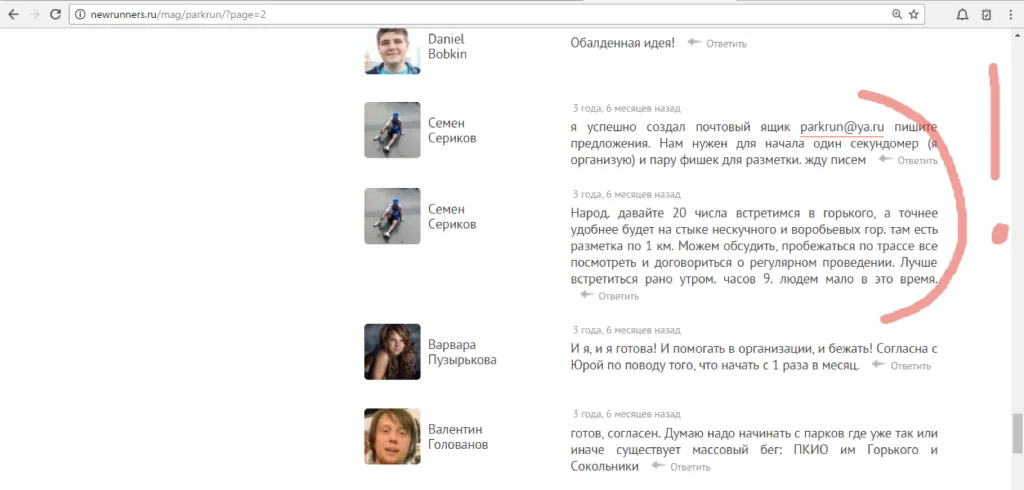This screenshot has height=490, width=1024.
Task: Reload the page with the refresh icon
Action: tap(56, 14)
